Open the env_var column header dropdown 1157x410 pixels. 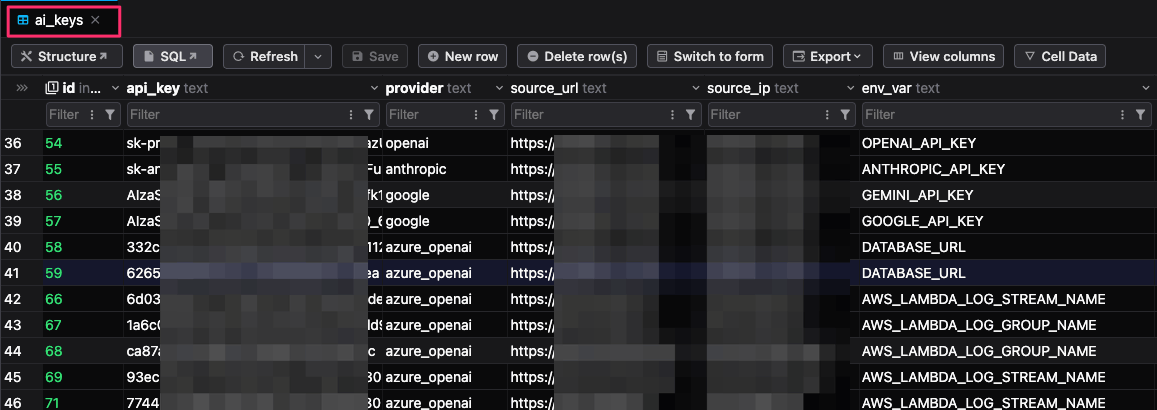[1145, 88]
